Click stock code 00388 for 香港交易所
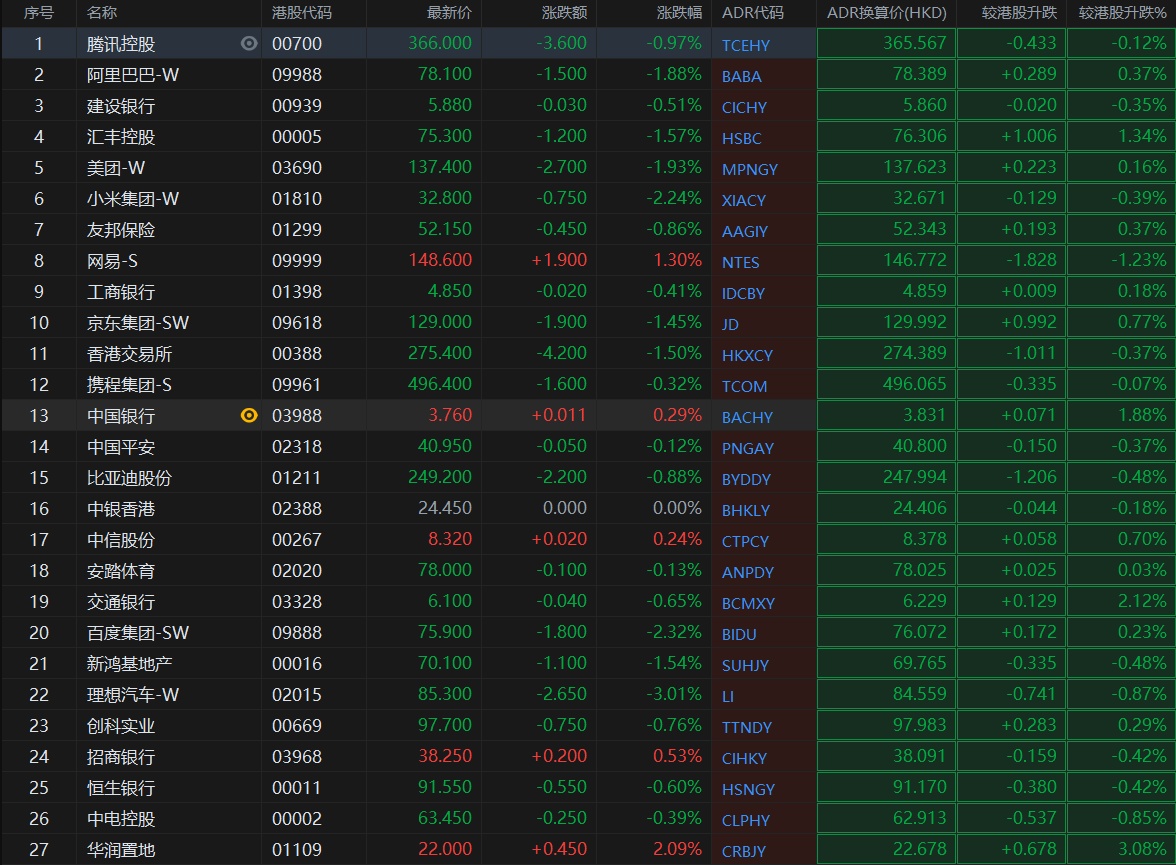Screen dimensions: 1176x865 click(297, 354)
